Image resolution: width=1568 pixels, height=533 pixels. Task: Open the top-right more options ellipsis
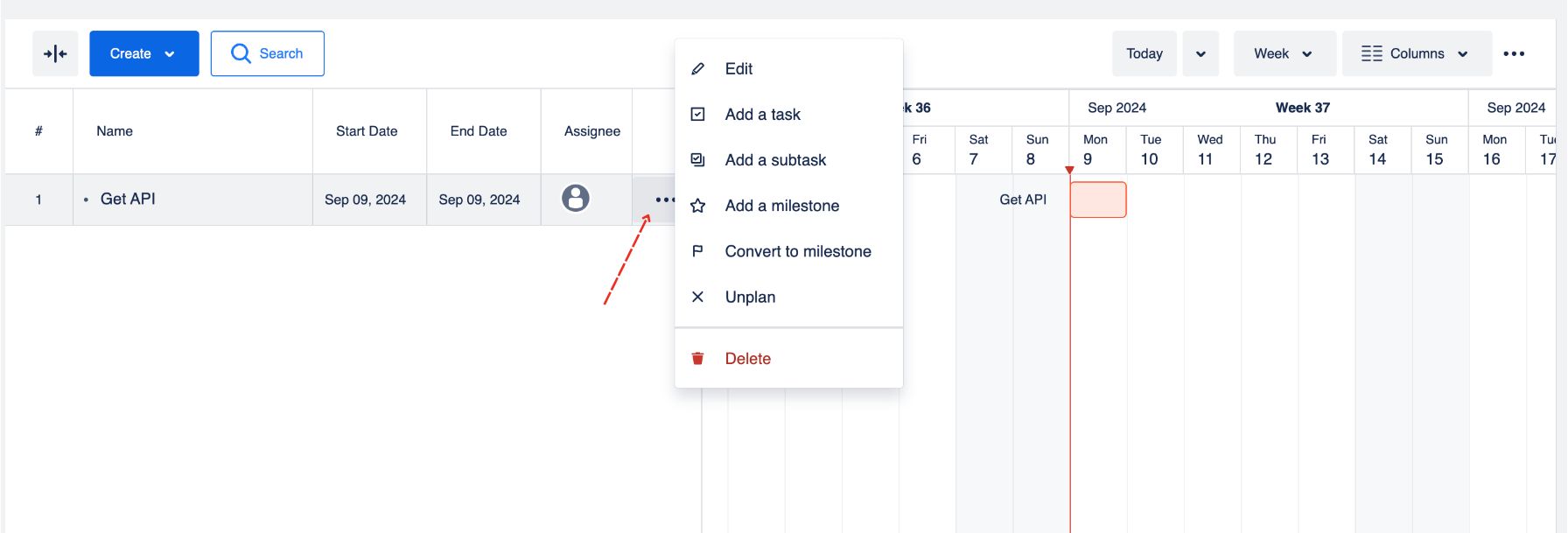[x=1514, y=53]
